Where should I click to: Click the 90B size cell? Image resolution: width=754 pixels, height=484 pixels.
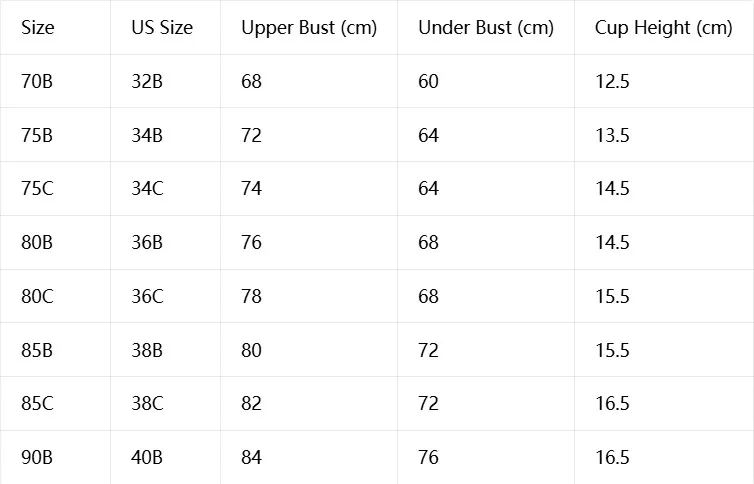tap(37, 457)
